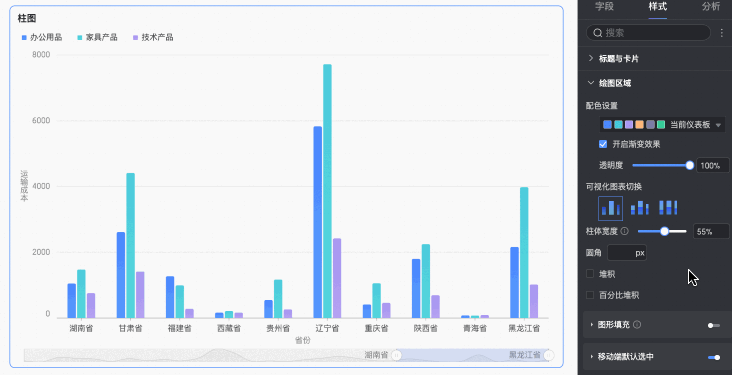
Task: Turn off the 移动端默认选中 toggle
Action: pyautogui.click(x=714, y=357)
